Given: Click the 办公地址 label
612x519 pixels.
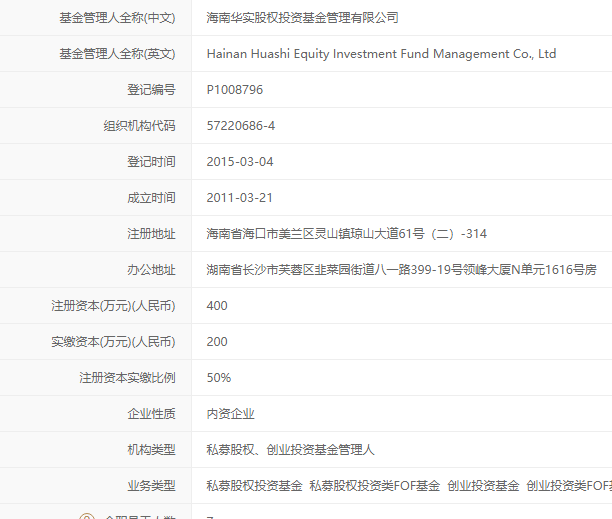Looking at the screenshot, I should [151, 270].
